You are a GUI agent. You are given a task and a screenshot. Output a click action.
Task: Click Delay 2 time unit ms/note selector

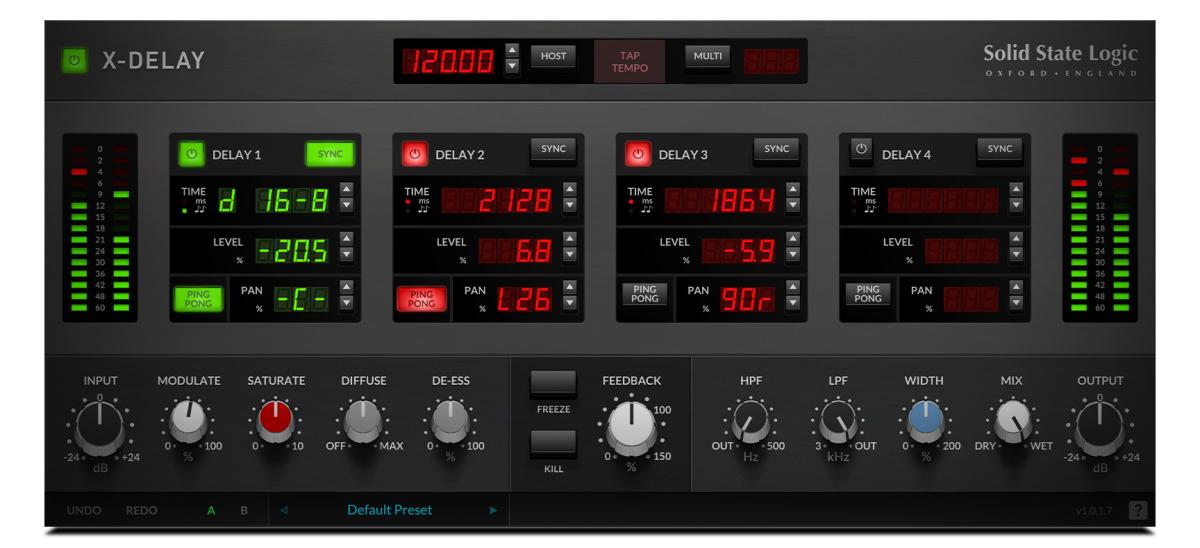[417, 204]
